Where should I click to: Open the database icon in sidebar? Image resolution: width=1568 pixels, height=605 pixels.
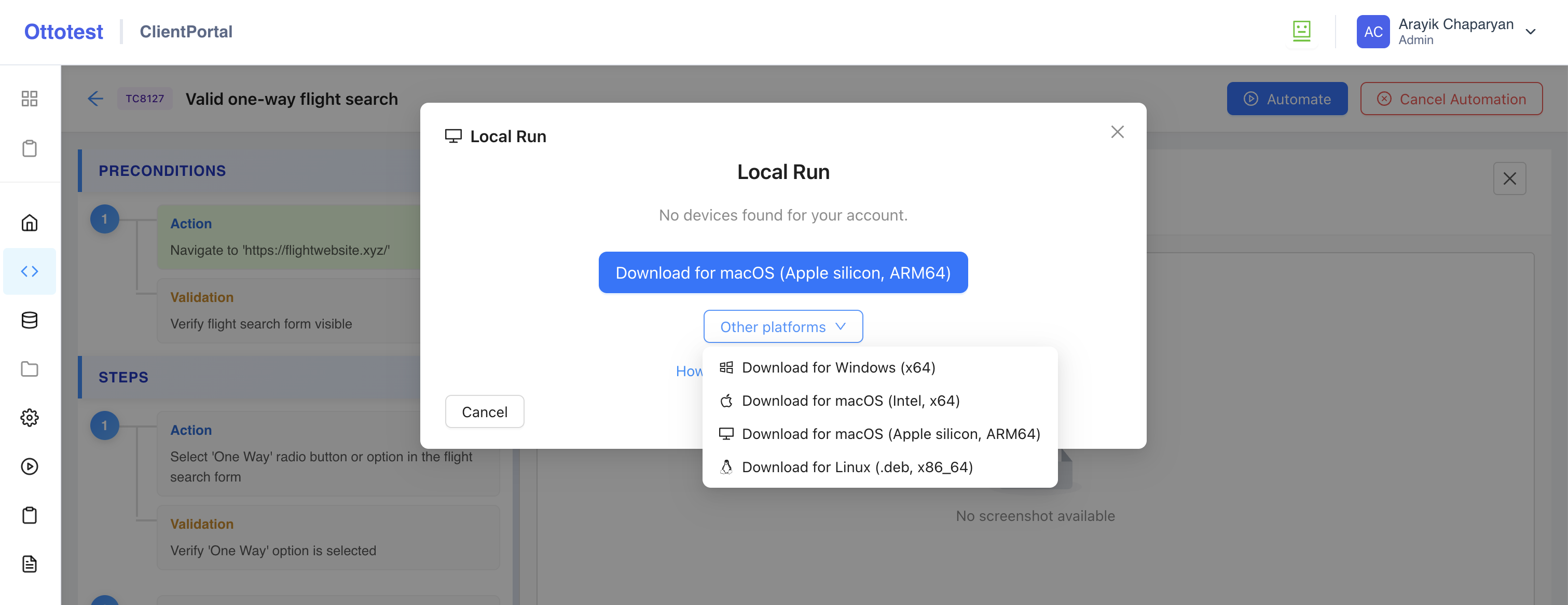point(29,320)
